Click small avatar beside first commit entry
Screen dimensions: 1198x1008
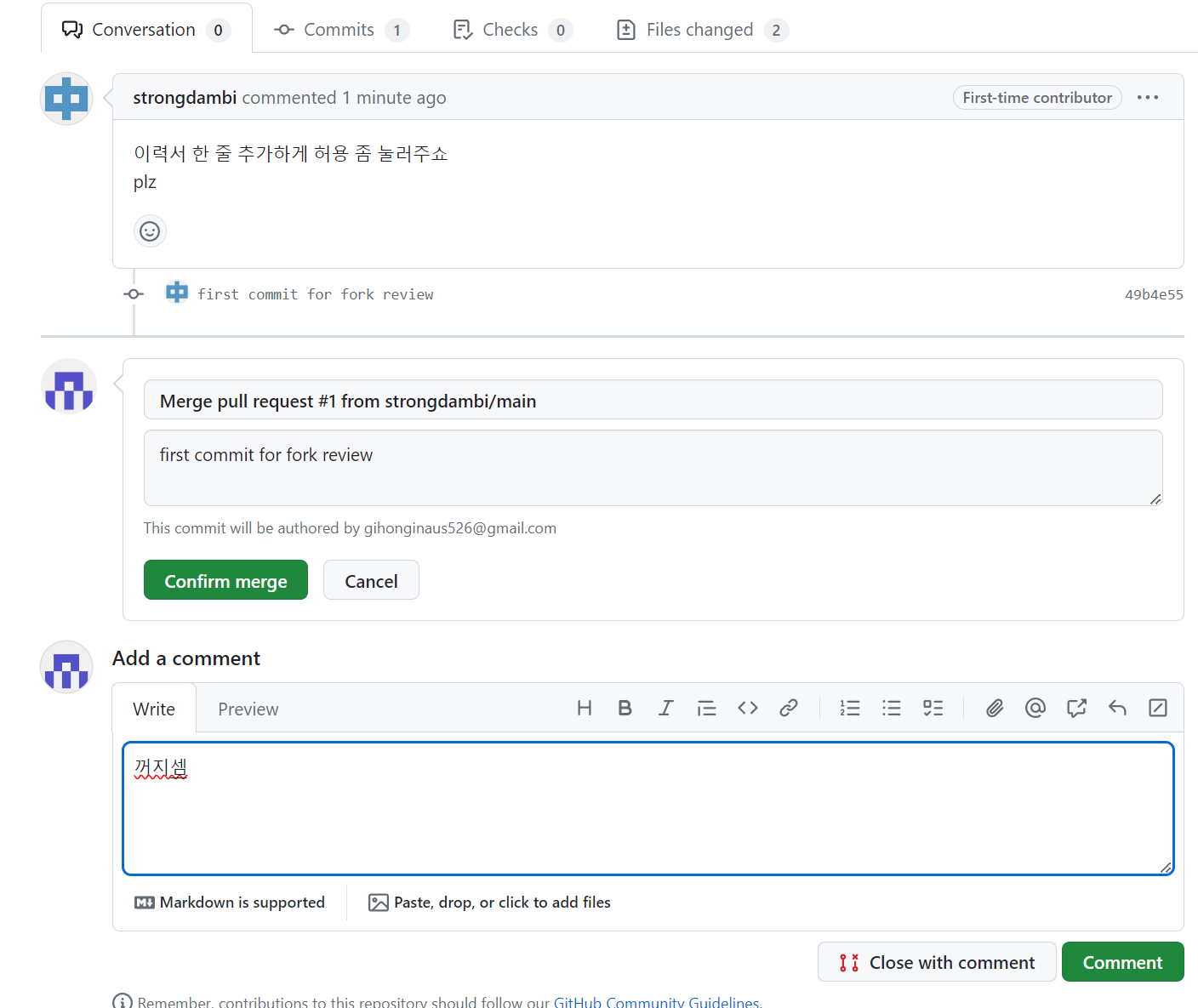point(177,293)
